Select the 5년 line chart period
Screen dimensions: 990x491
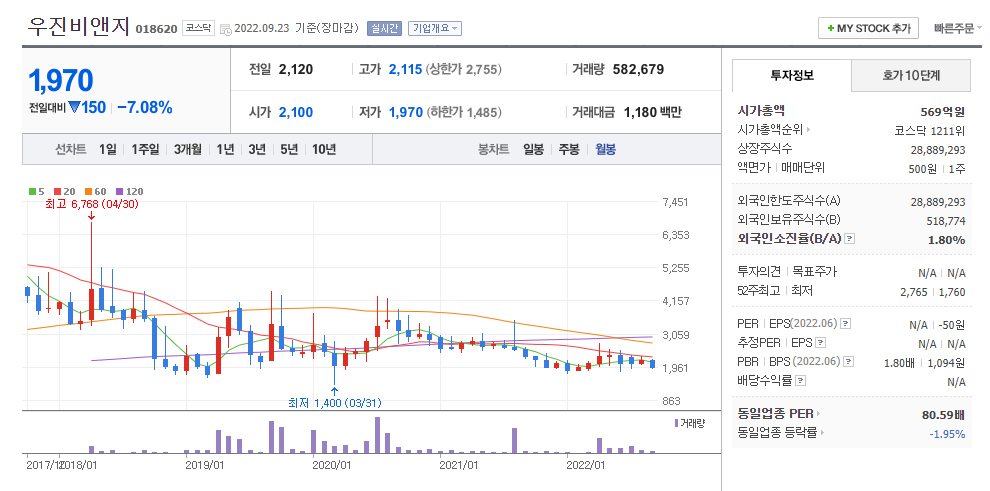tap(289, 150)
